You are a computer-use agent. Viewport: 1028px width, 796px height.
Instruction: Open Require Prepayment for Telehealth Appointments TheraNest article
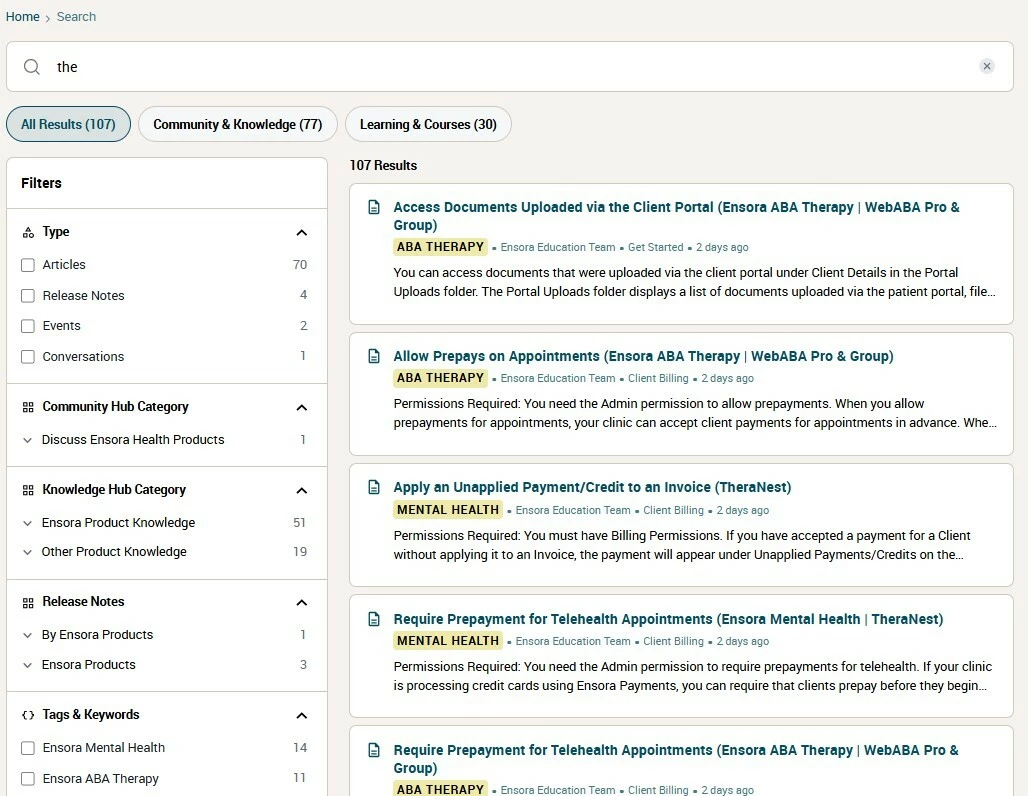[x=668, y=619]
